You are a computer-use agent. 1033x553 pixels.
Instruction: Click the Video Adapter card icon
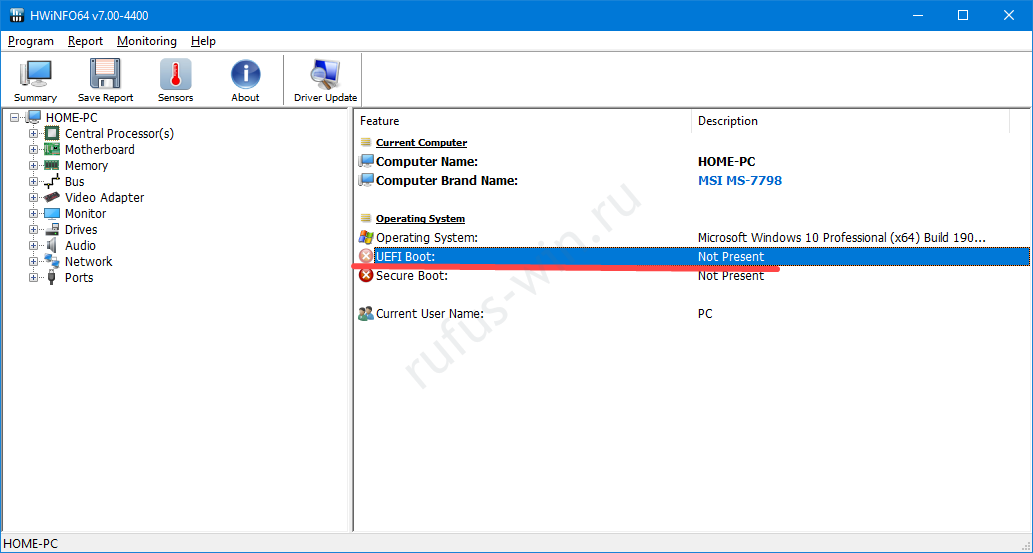pyautogui.click(x=51, y=197)
